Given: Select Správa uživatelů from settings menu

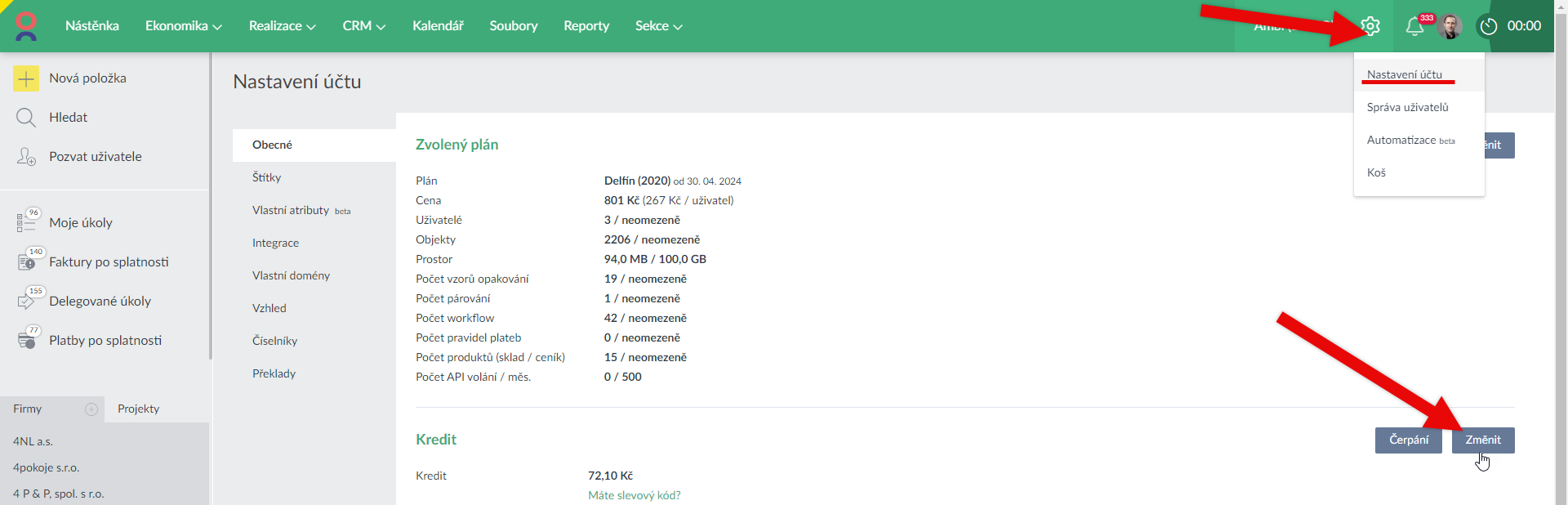Looking at the screenshot, I should click(x=1407, y=107).
